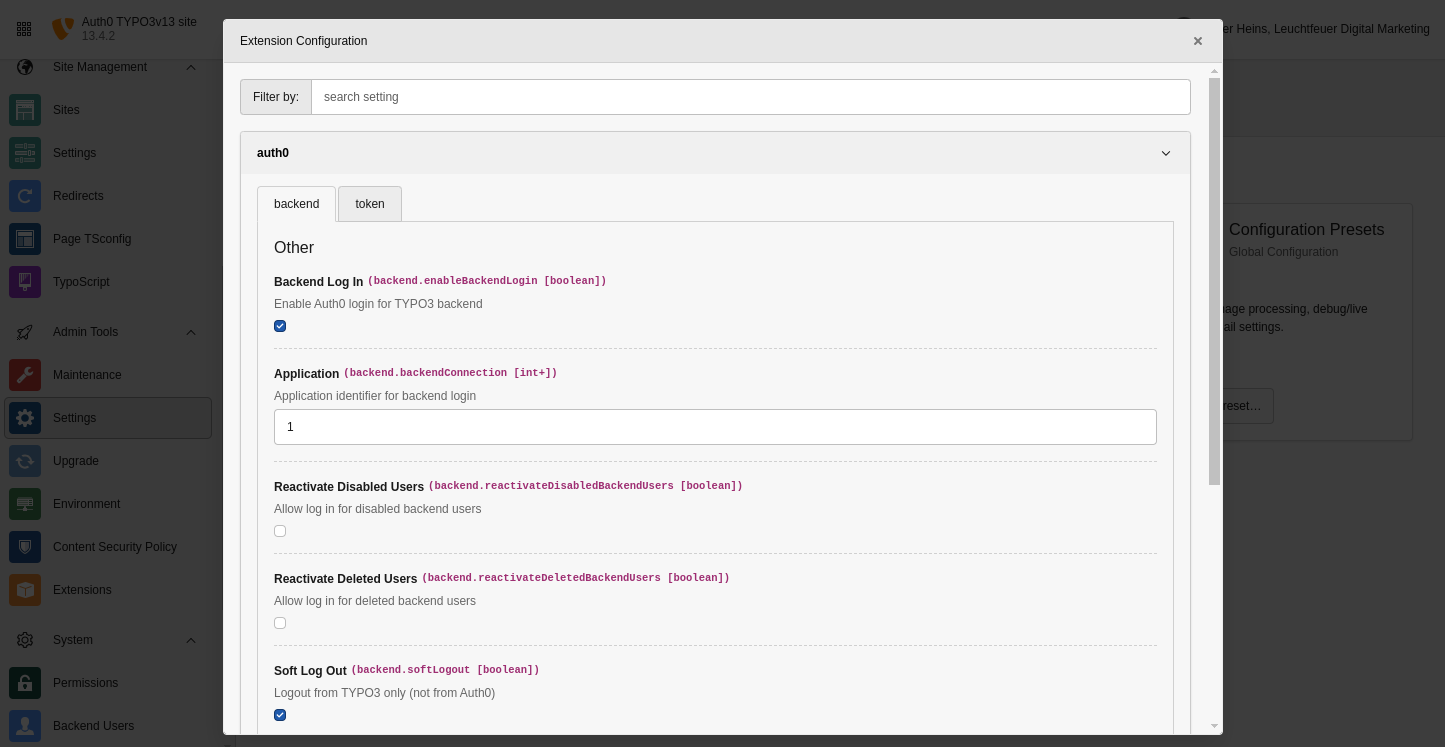Open the Backend Users module icon
1445x747 pixels.
pos(25,726)
